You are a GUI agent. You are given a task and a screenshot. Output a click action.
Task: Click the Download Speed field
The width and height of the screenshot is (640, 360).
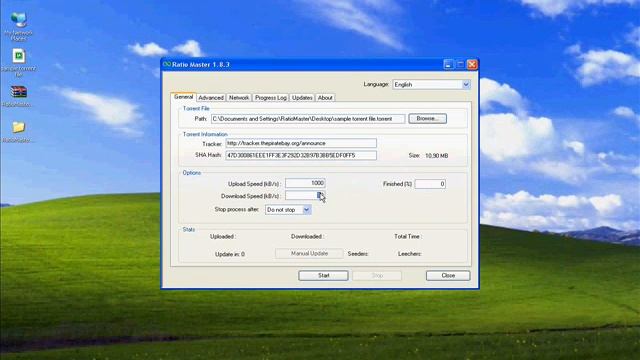point(305,196)
